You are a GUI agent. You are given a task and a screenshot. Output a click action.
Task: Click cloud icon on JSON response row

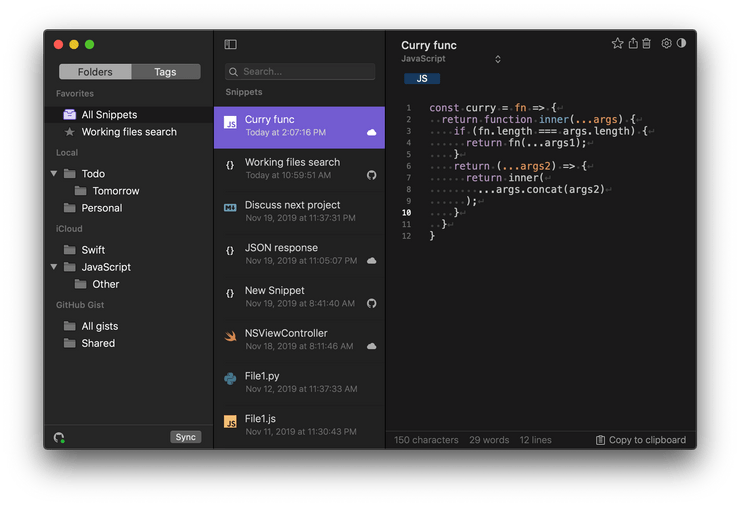point(371,261)
